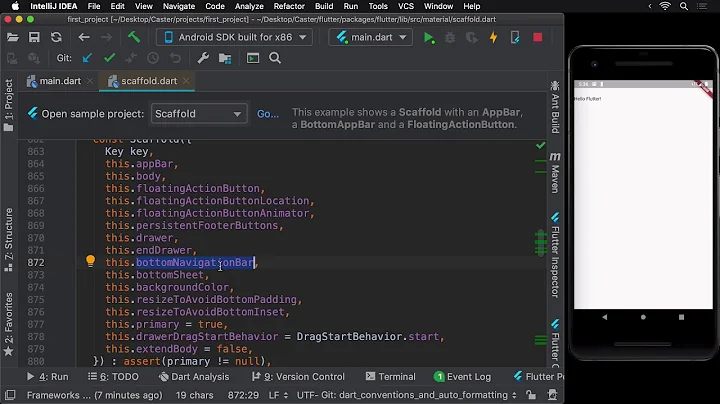Click the yellow intention lightbulb on line 872

point(90,262)
